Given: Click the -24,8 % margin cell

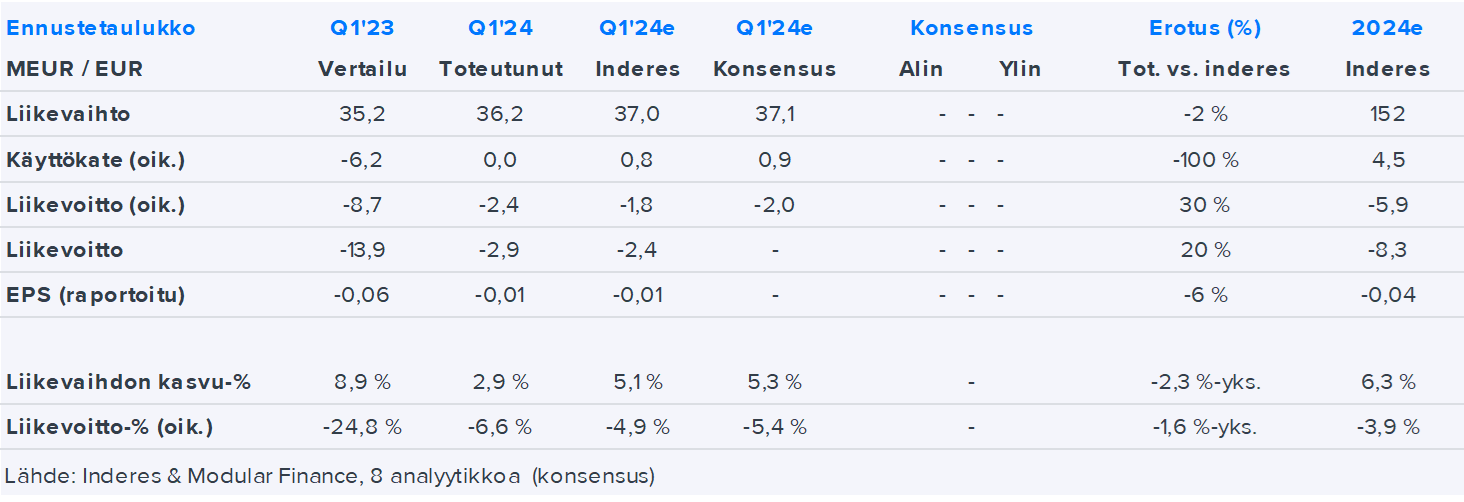Looking at the screenshot, I should [362, 427].
